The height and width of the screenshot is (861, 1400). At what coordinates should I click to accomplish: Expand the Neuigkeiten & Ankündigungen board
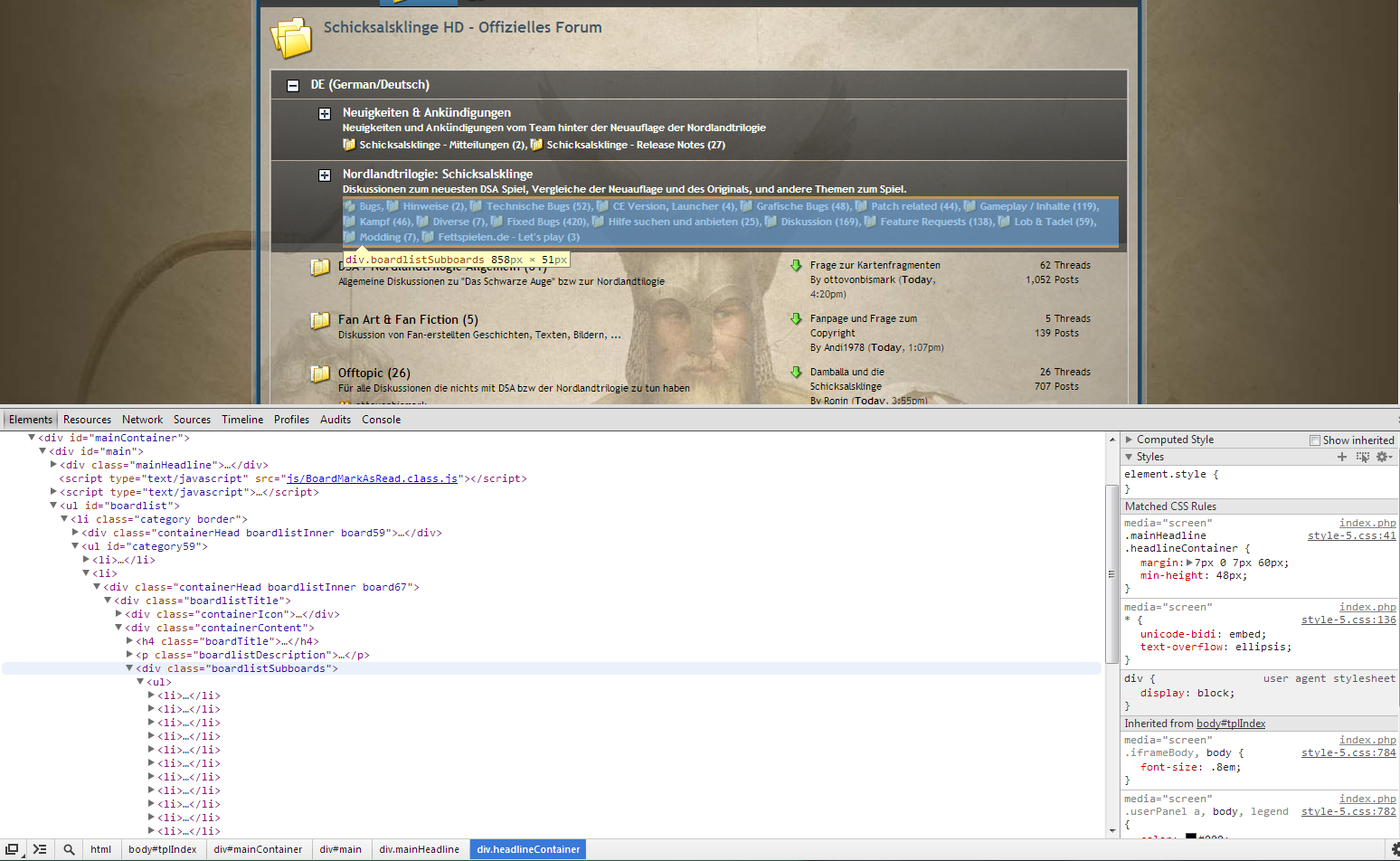click(x=325, y=114)
